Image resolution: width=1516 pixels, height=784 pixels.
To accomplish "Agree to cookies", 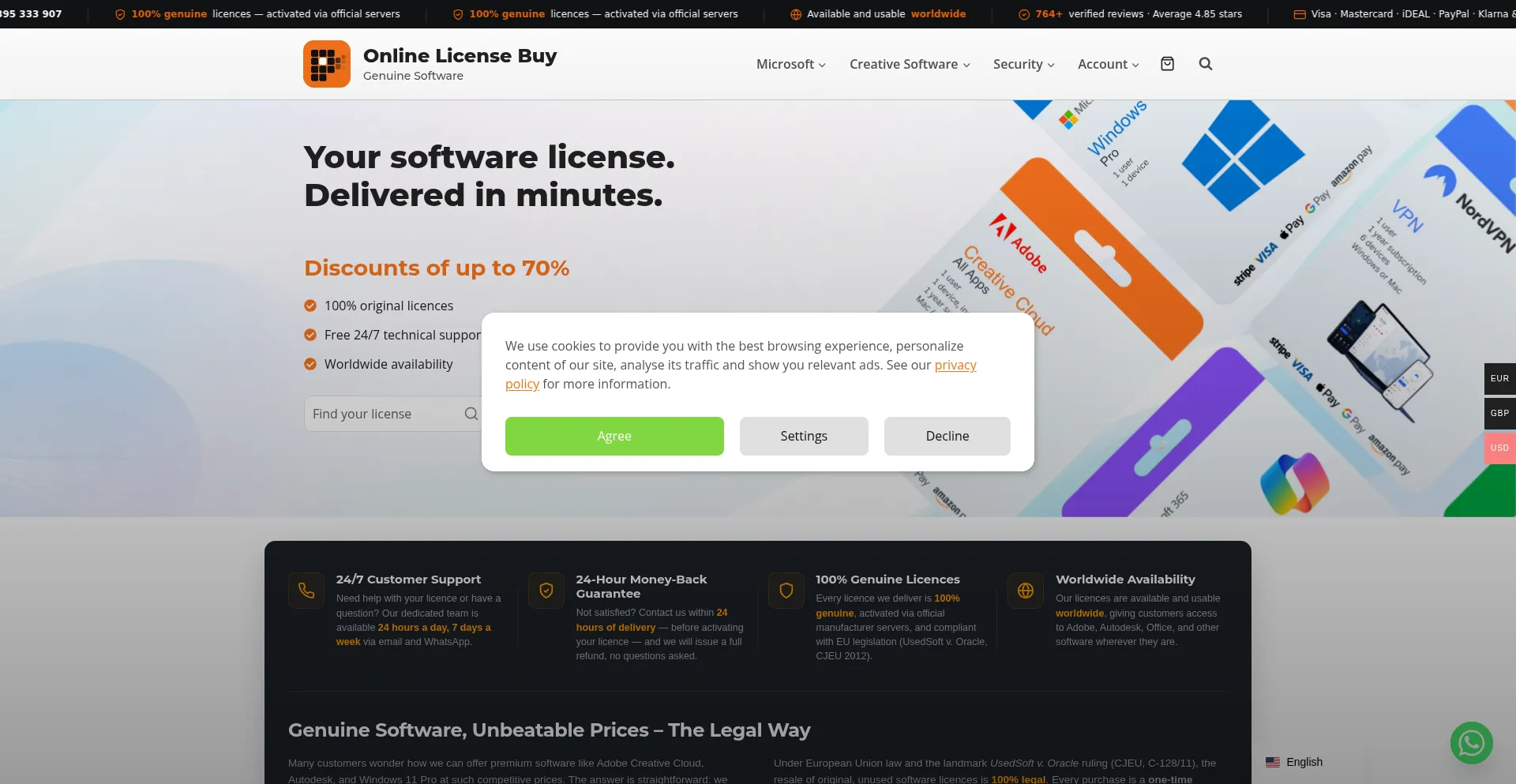I will point(614,436).
